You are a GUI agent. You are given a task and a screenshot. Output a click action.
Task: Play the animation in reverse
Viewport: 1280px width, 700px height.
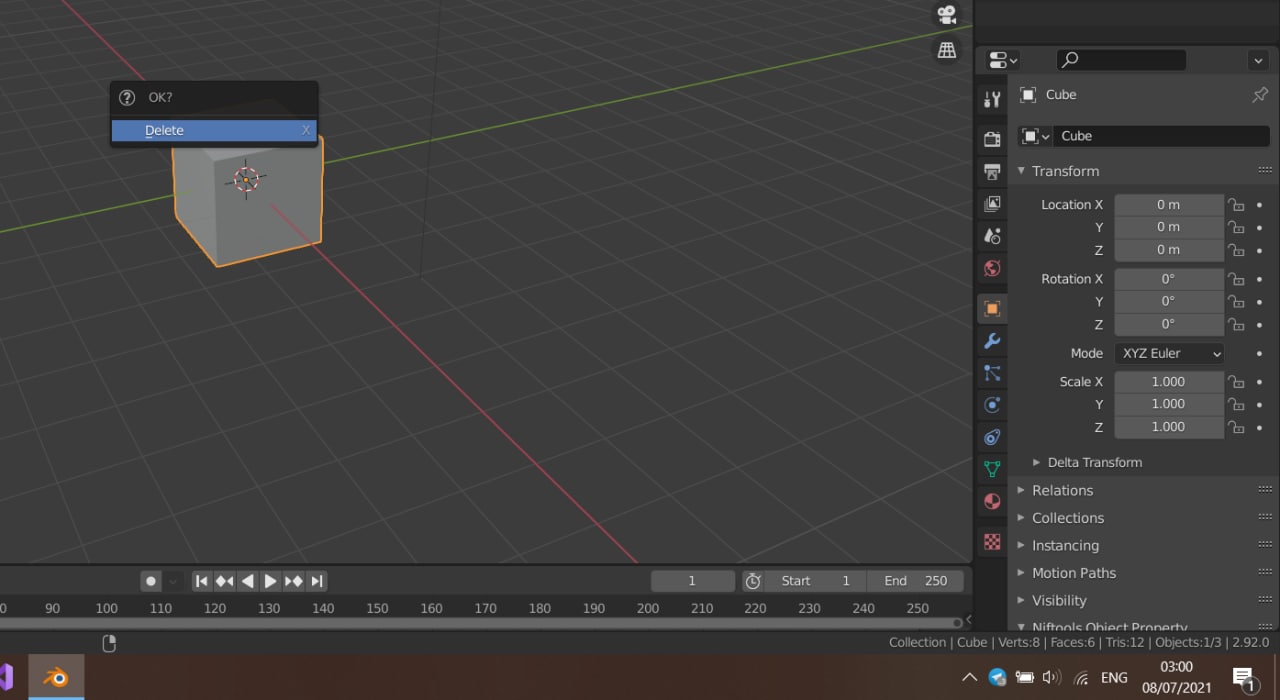coord(247,581)
